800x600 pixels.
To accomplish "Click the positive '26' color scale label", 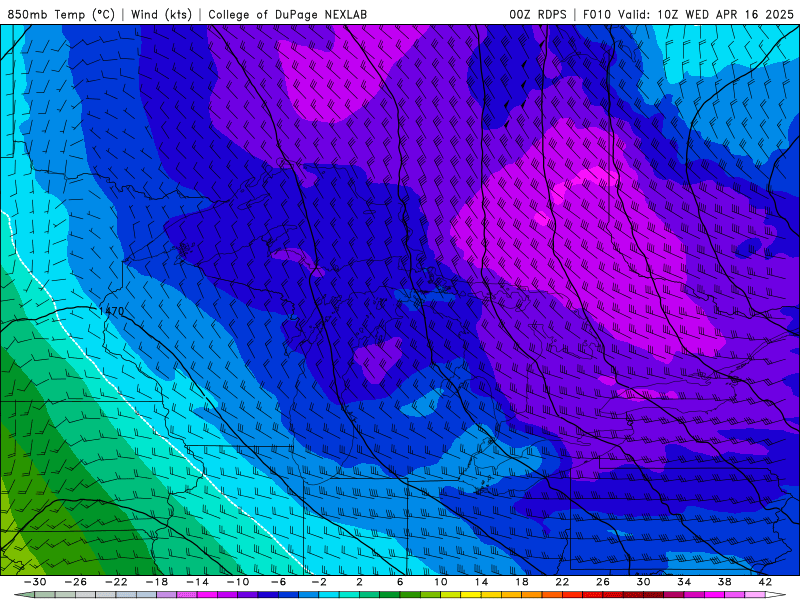I will coord(603,582).
